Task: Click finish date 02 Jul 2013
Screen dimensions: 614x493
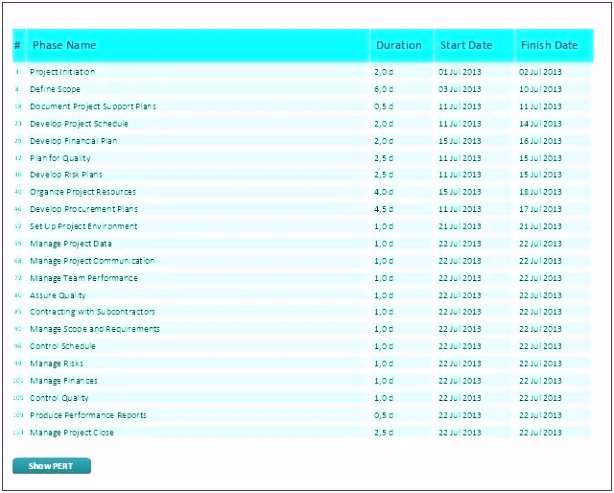Action: pos(540,72)
